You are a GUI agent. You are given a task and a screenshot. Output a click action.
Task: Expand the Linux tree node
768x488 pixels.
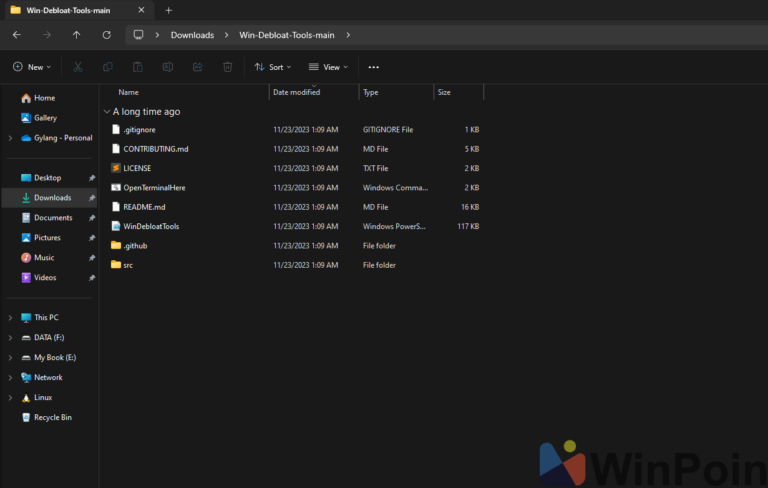[10, 398]
